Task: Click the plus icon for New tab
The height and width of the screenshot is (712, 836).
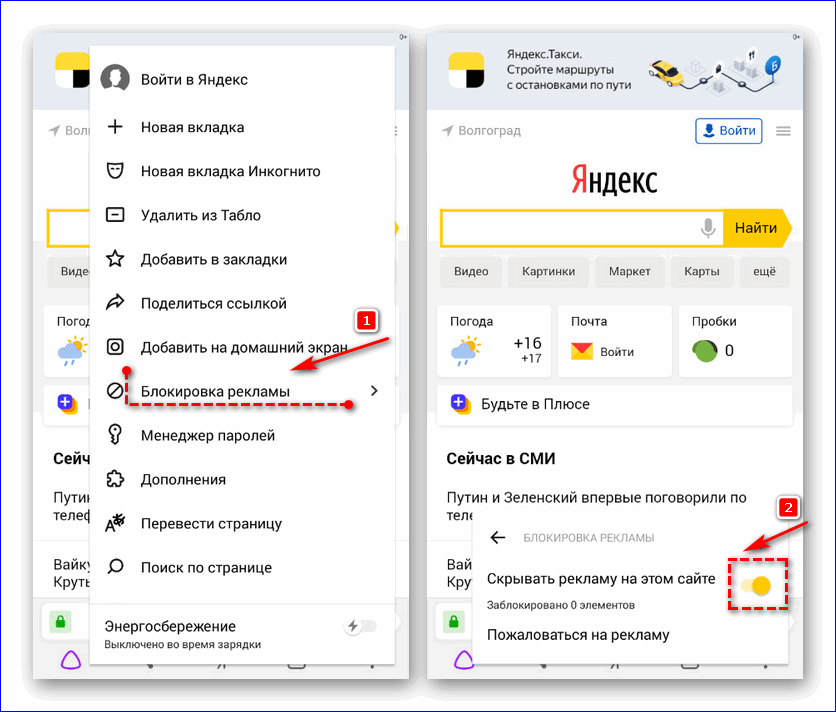Action: (x=115, y=127)
